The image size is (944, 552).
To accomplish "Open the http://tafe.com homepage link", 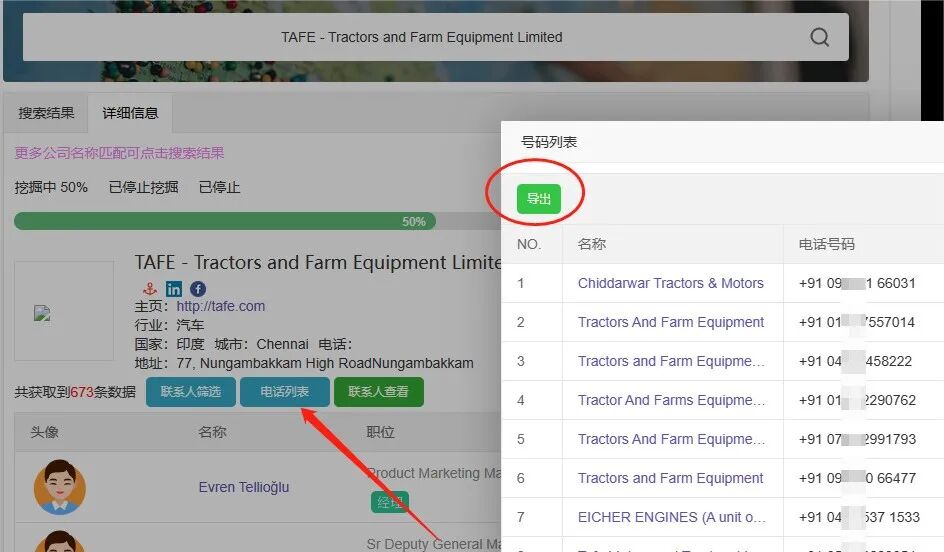I will click(220, 306).
